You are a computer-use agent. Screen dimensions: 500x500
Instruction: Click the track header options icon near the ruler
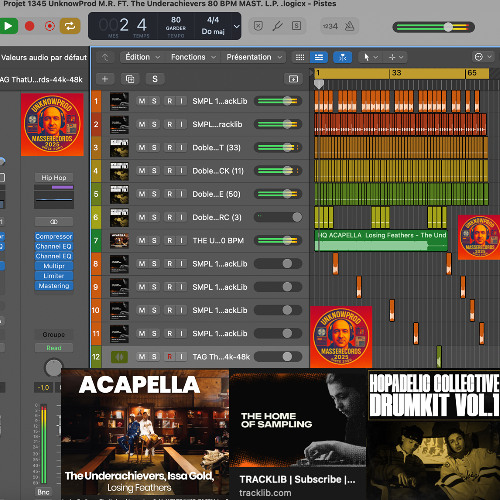click(293, 79)
